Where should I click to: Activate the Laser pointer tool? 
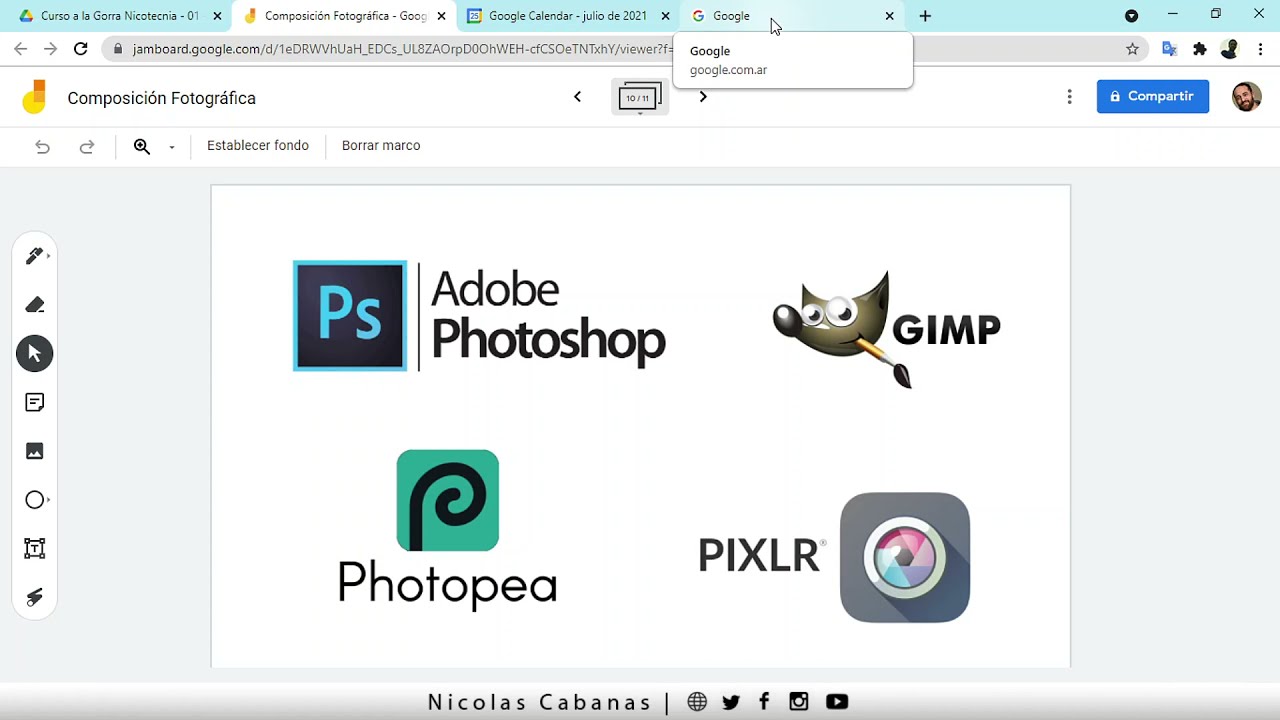35,597
